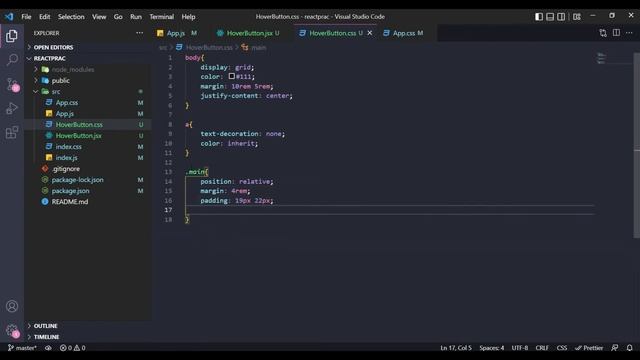Open the Edit menu

(x=44, y=17)
